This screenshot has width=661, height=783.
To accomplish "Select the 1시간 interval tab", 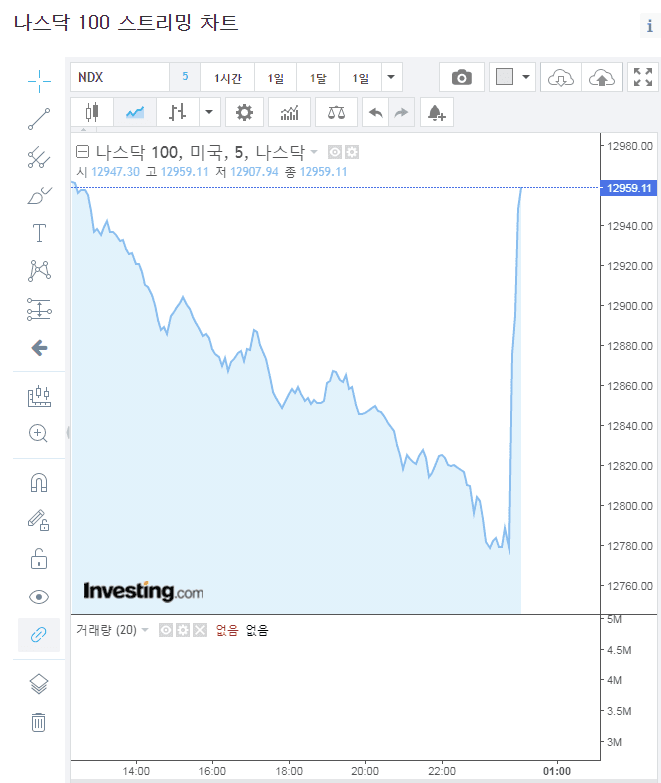I will pyautogui.click(x=228, y=78).
